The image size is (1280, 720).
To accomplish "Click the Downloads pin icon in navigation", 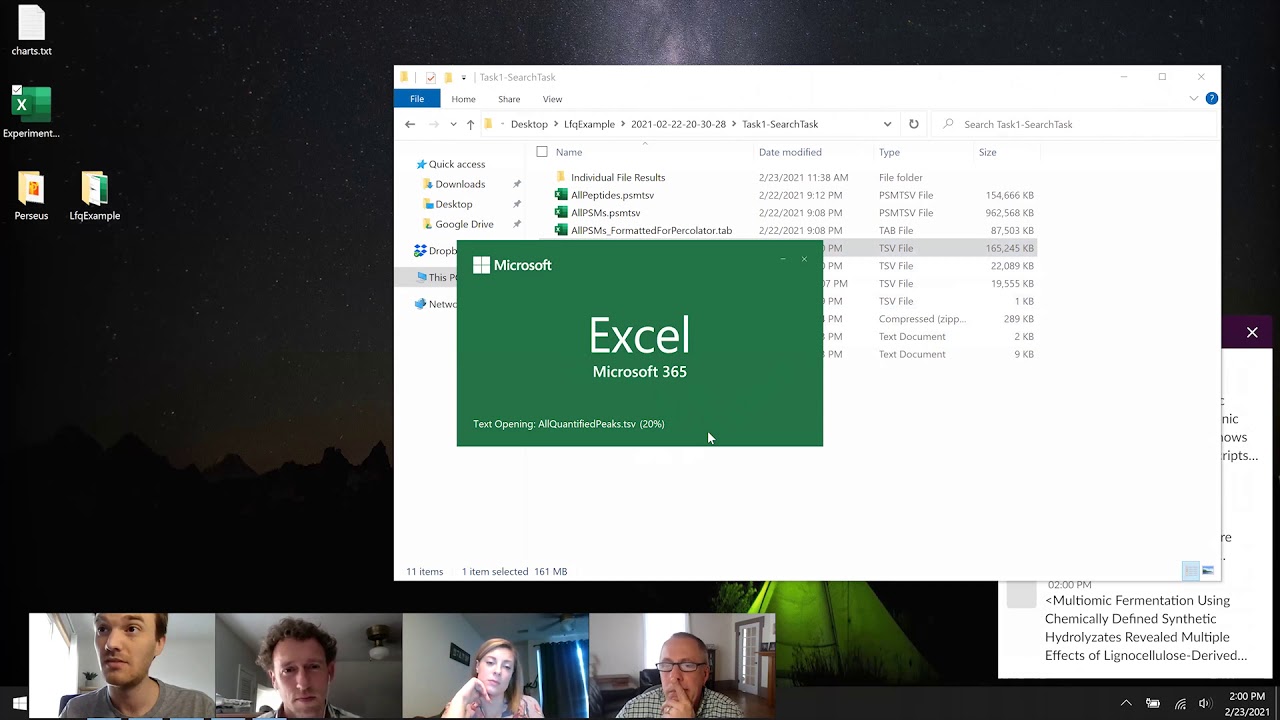I will pyautogui.click(x=517, y=184).
